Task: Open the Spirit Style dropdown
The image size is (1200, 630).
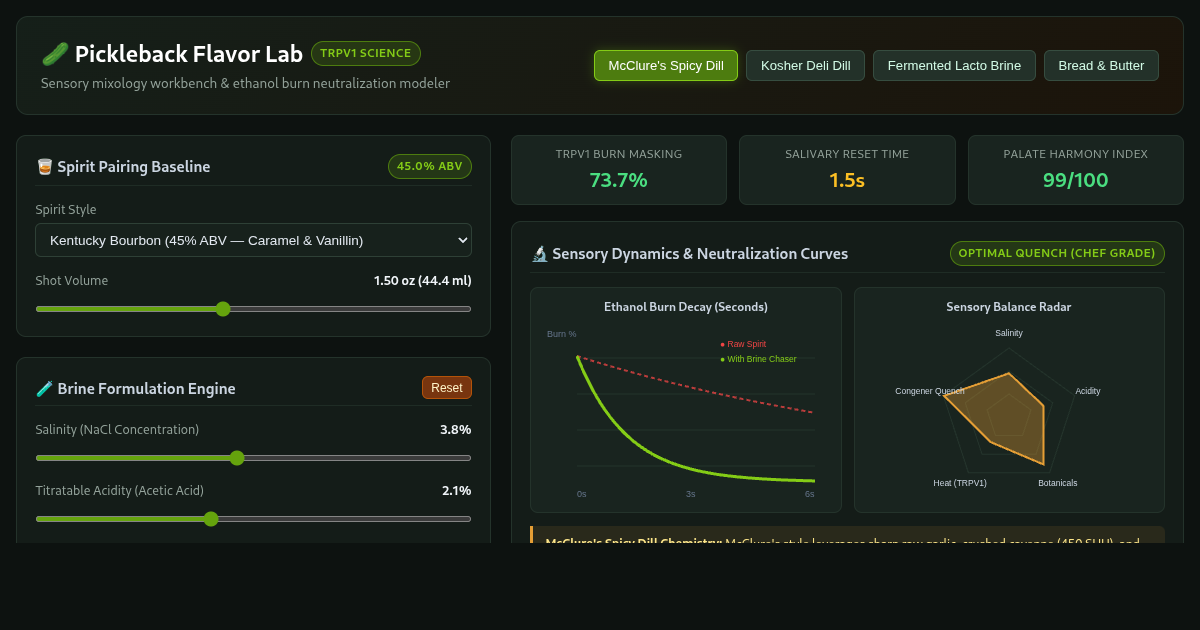Action: pyautogui.click(x=253, y=240)
